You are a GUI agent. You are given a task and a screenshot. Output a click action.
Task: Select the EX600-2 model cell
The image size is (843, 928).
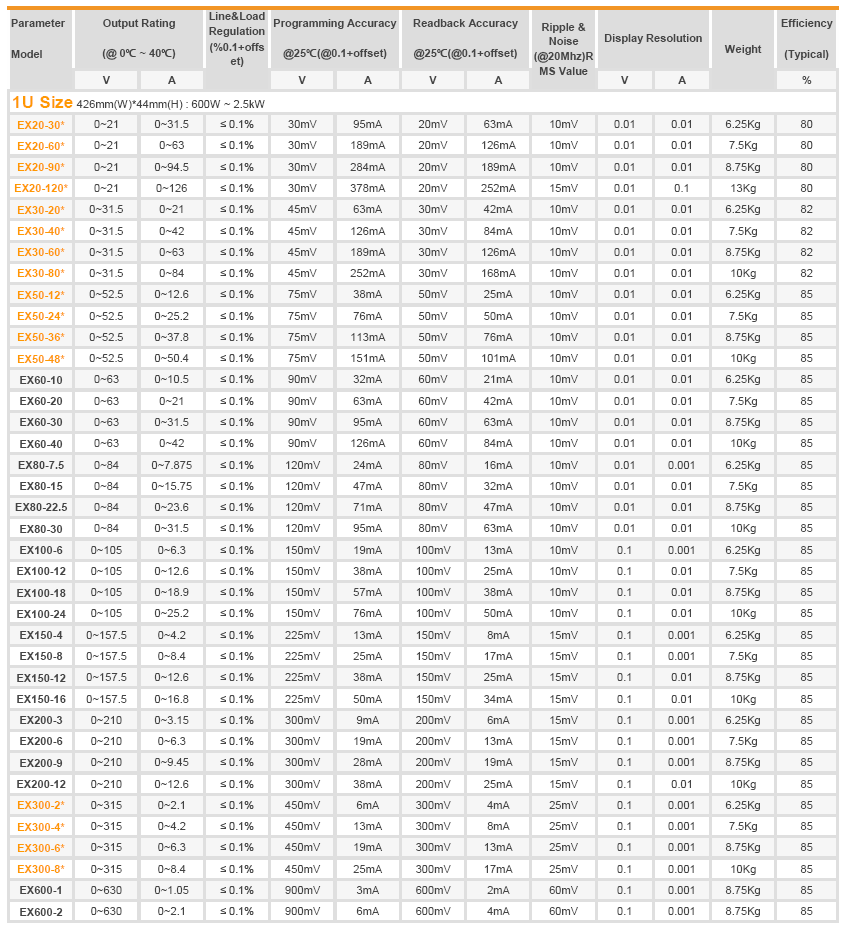[41, 912]
